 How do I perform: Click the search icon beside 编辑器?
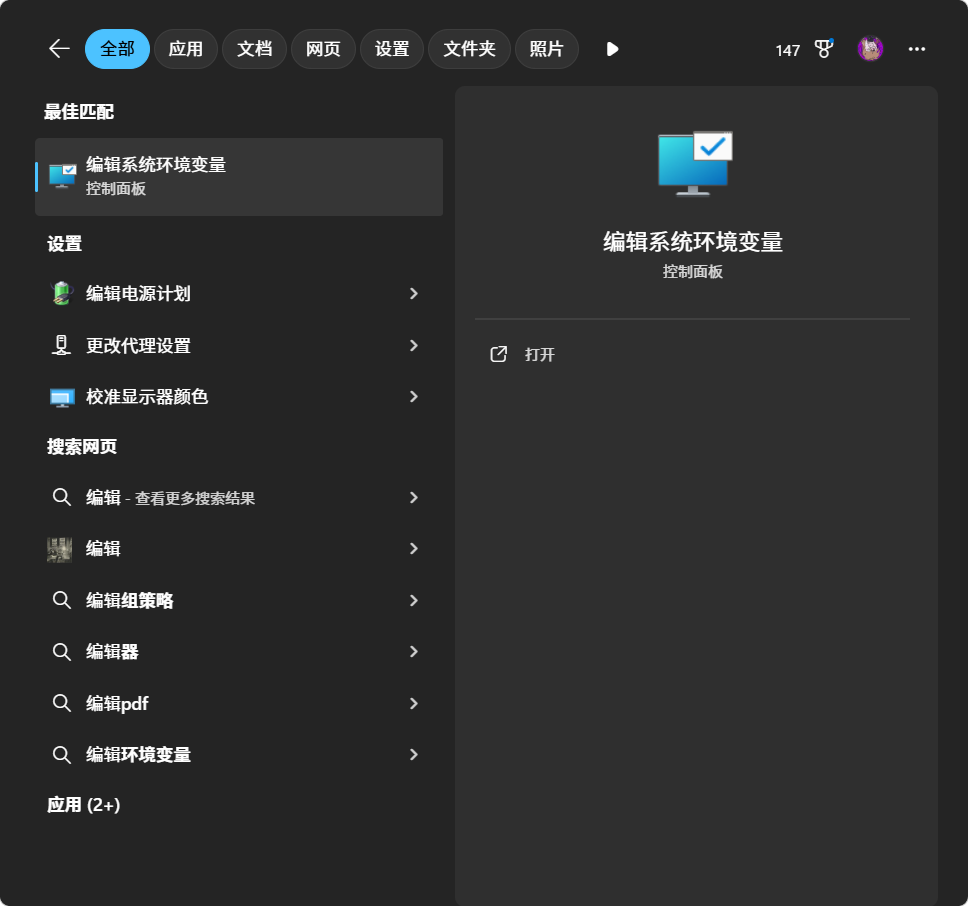(61, 652)
